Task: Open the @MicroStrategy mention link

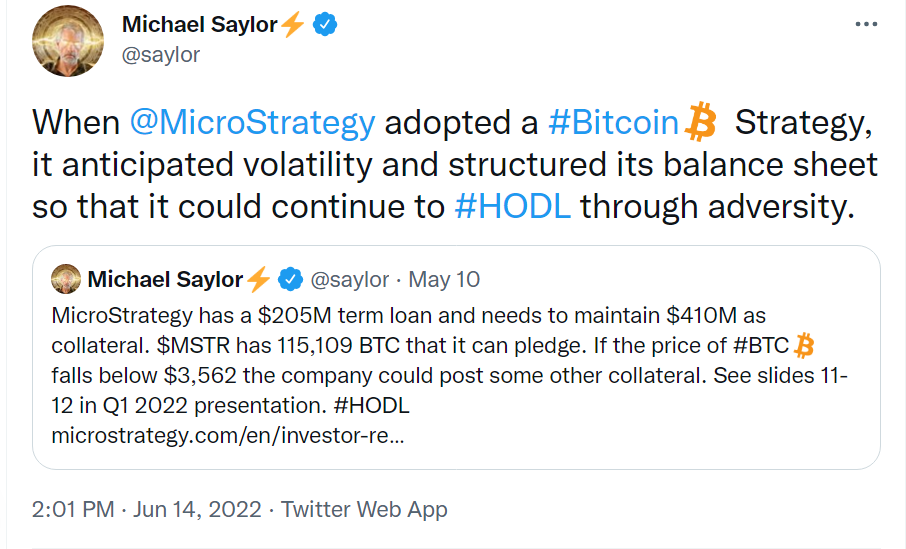Action: pos(253,123)
